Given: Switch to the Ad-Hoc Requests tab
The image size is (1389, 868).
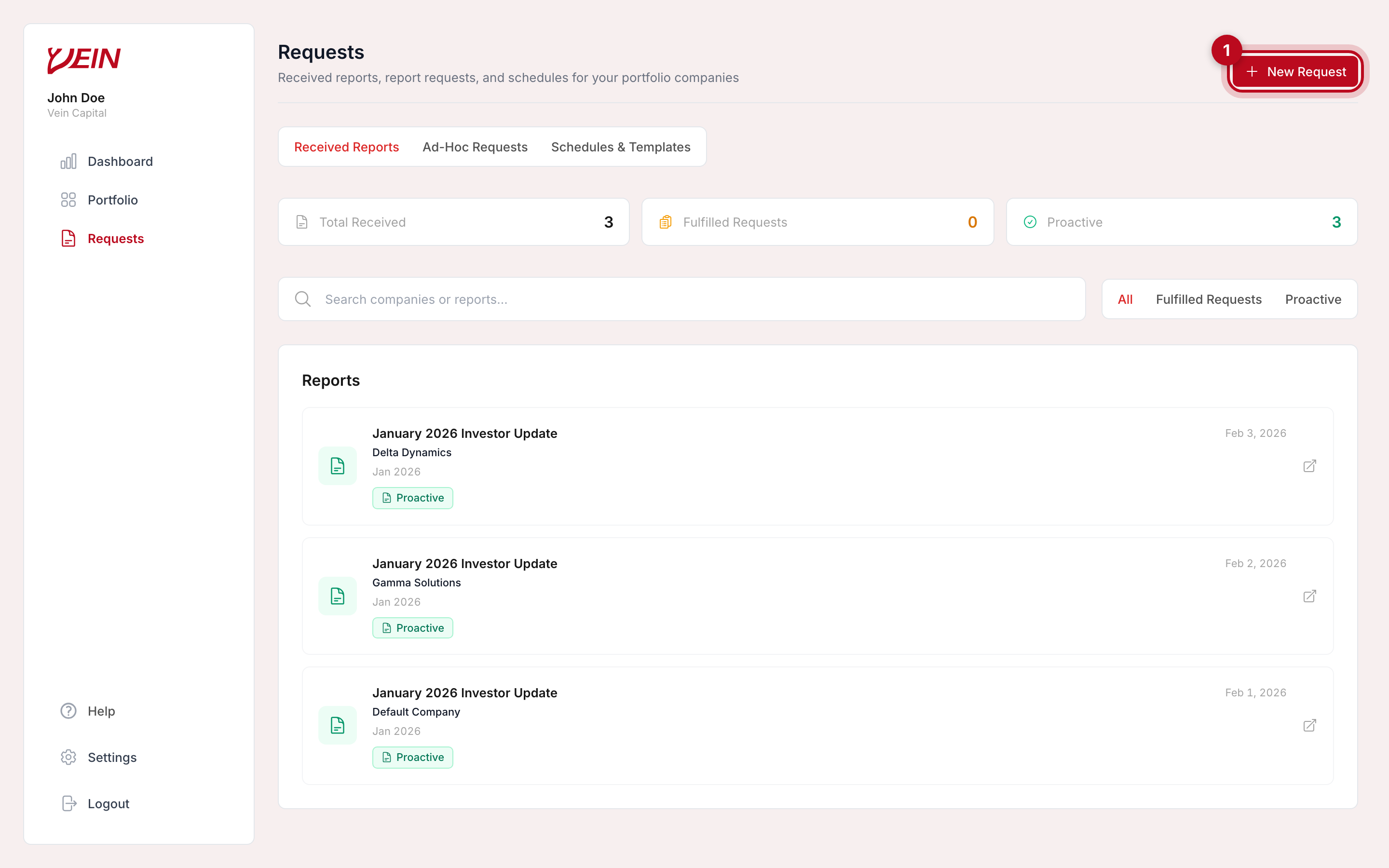Looking at the screenshot, I should (475, 147).
